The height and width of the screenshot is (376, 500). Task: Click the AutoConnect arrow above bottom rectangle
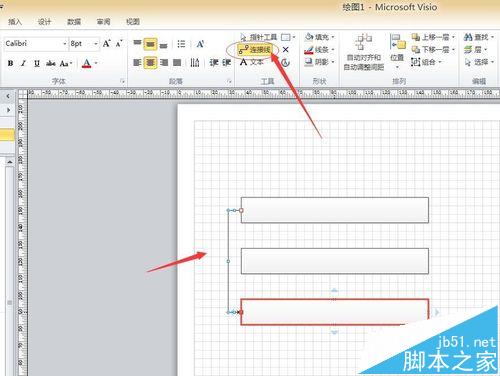pyautogui.click(x=334, y=291)
